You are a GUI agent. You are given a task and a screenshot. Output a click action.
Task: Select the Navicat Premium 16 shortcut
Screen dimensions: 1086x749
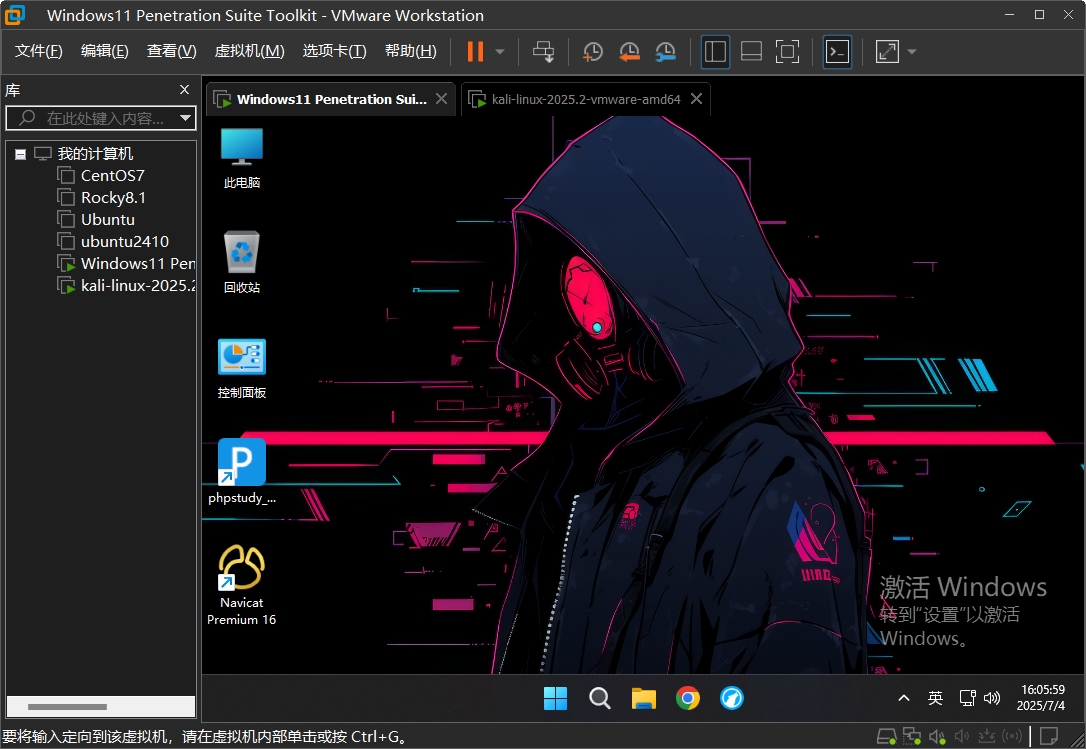coord(242,585)
